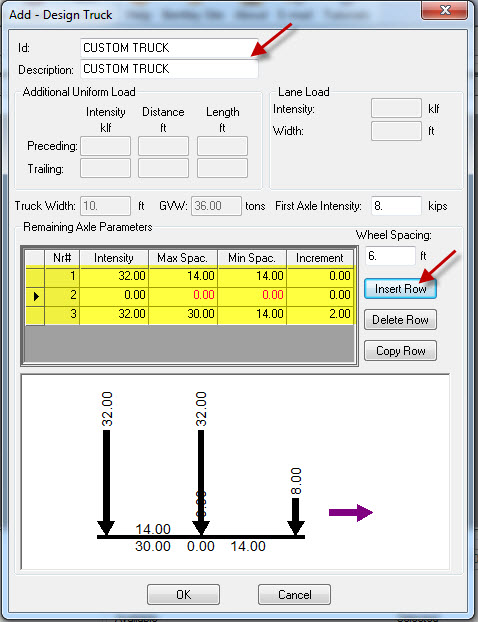
Task: Confirm the dialog with OK
Action: (183, 594)
